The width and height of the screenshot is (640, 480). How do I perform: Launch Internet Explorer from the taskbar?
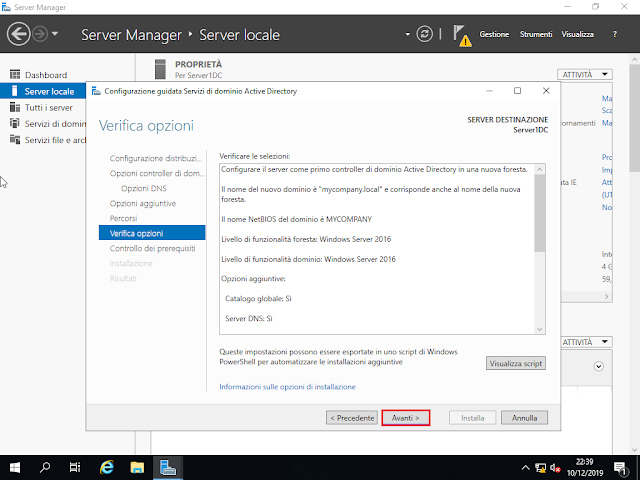[107, 467]
